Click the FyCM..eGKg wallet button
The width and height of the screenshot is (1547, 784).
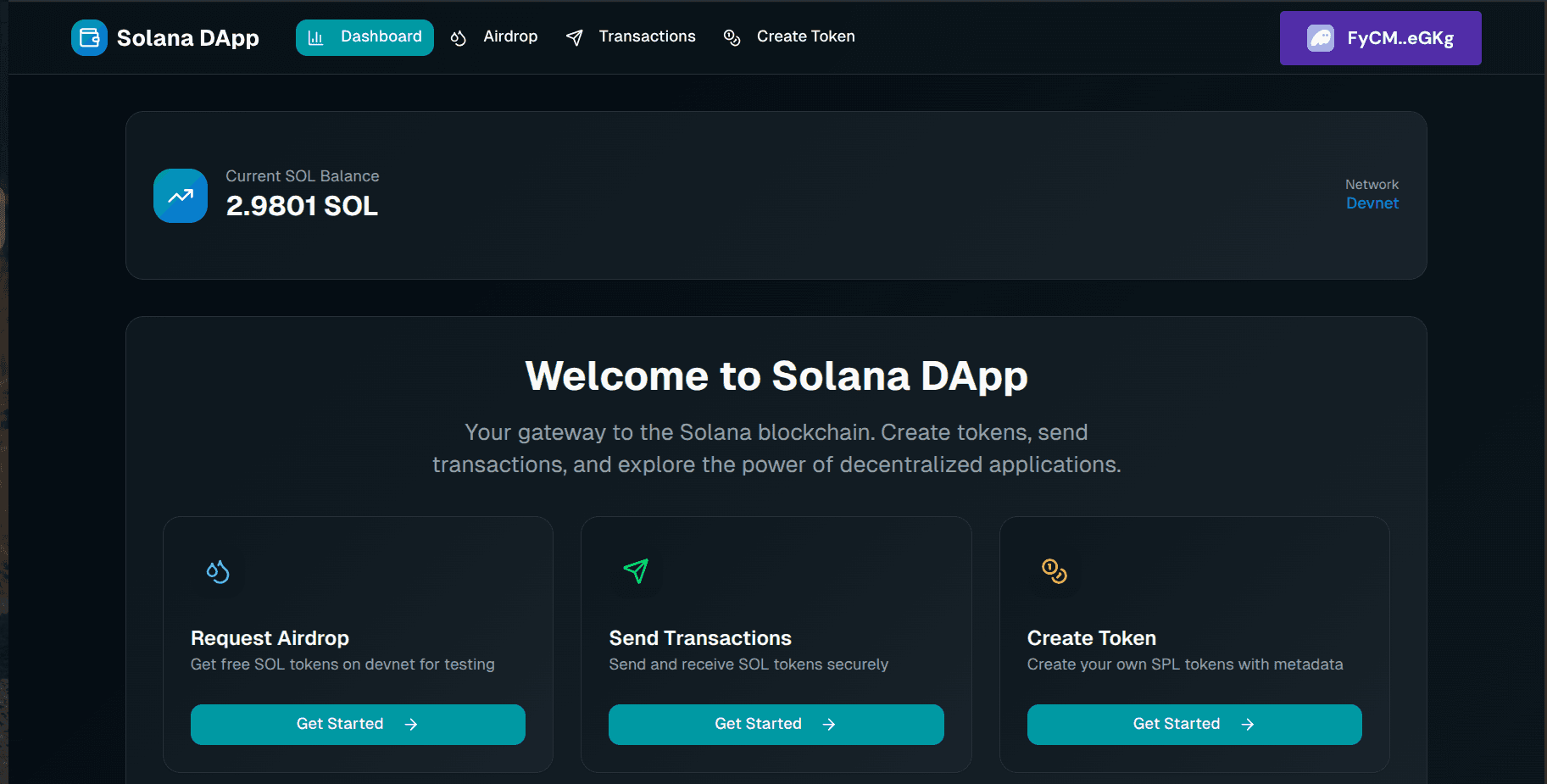[x=1380, y=37]
